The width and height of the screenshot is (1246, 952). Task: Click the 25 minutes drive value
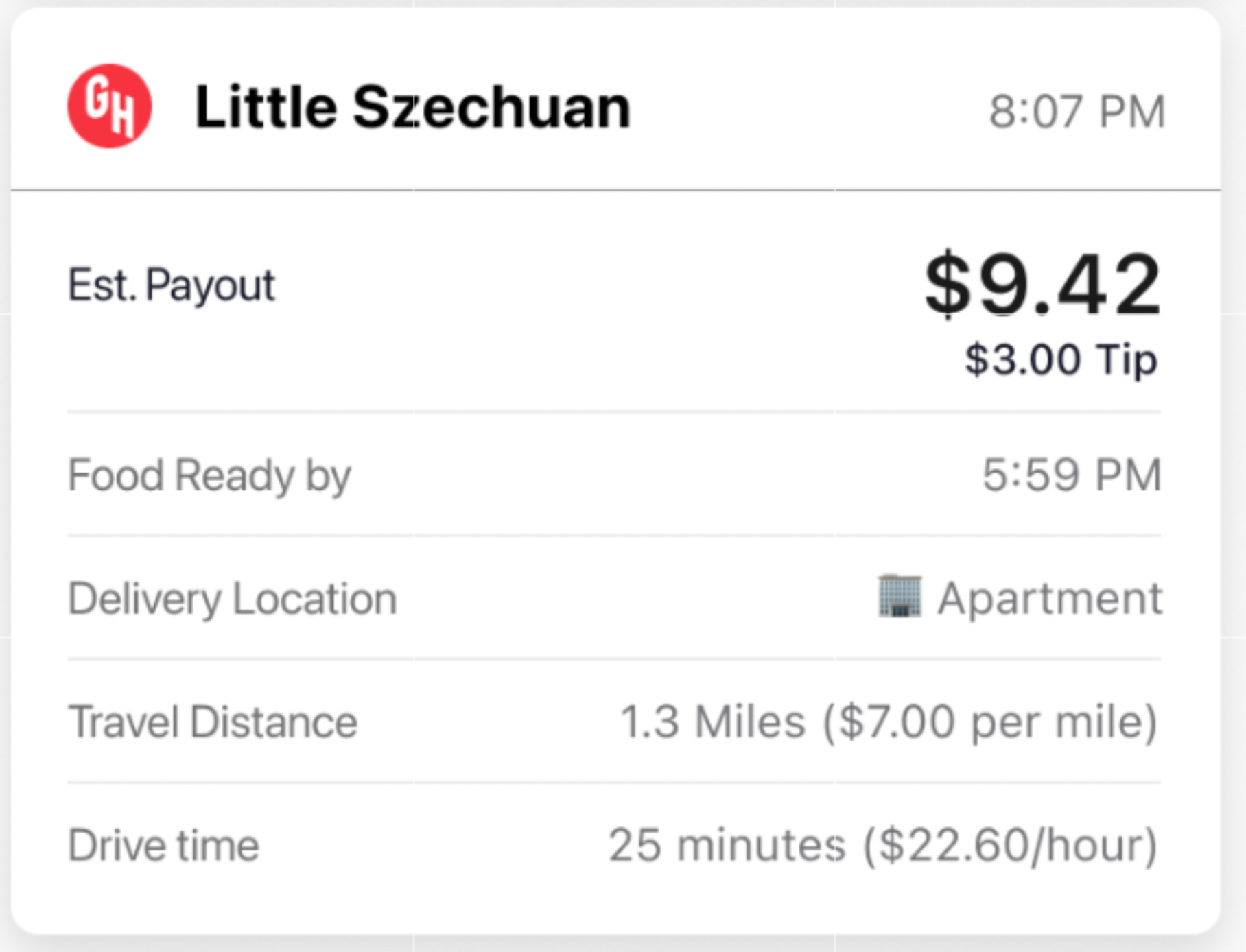(x=726, y=845)
